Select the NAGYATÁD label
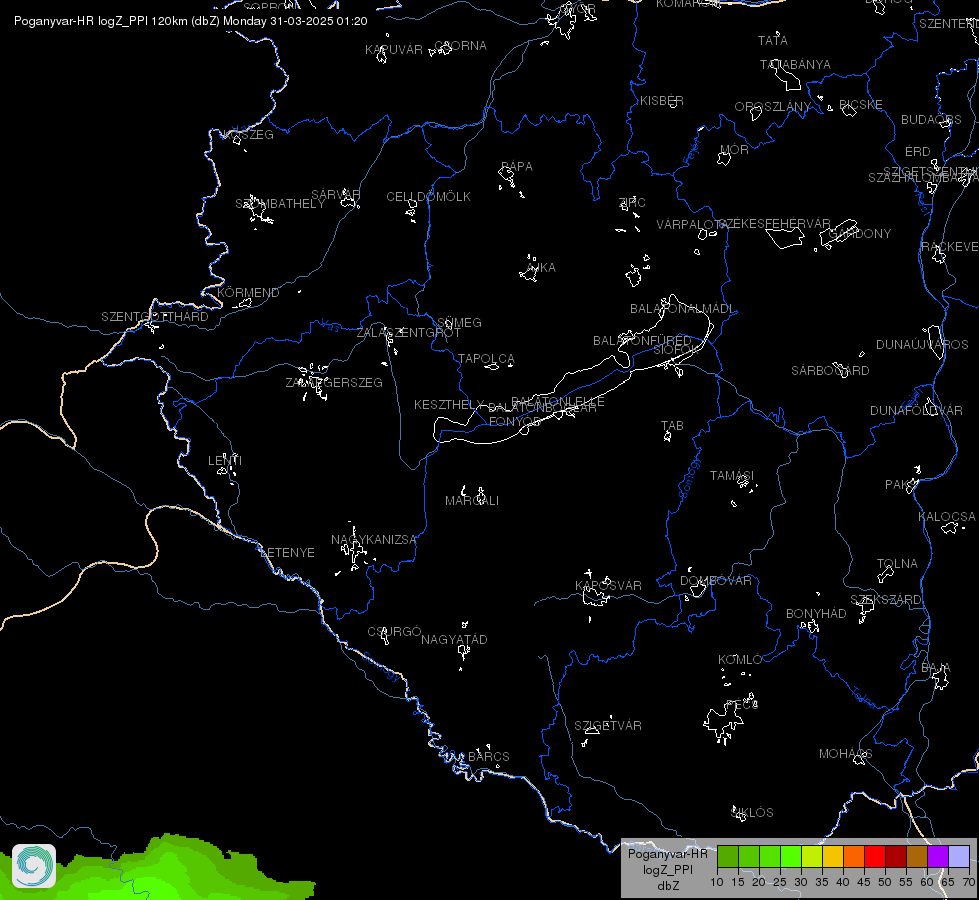This screenshot has width=979, height=900. tap(454, 640)
